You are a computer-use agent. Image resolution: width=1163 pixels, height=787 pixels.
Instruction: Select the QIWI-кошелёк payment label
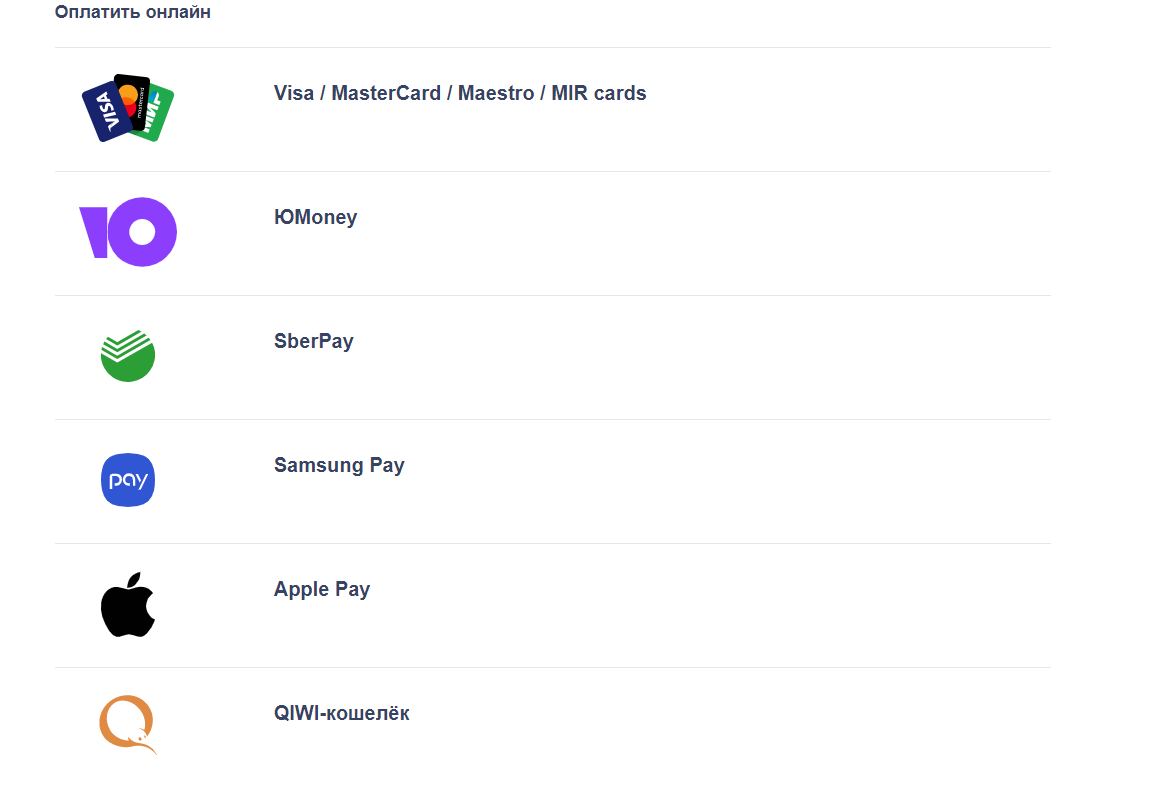coord(341,713)
